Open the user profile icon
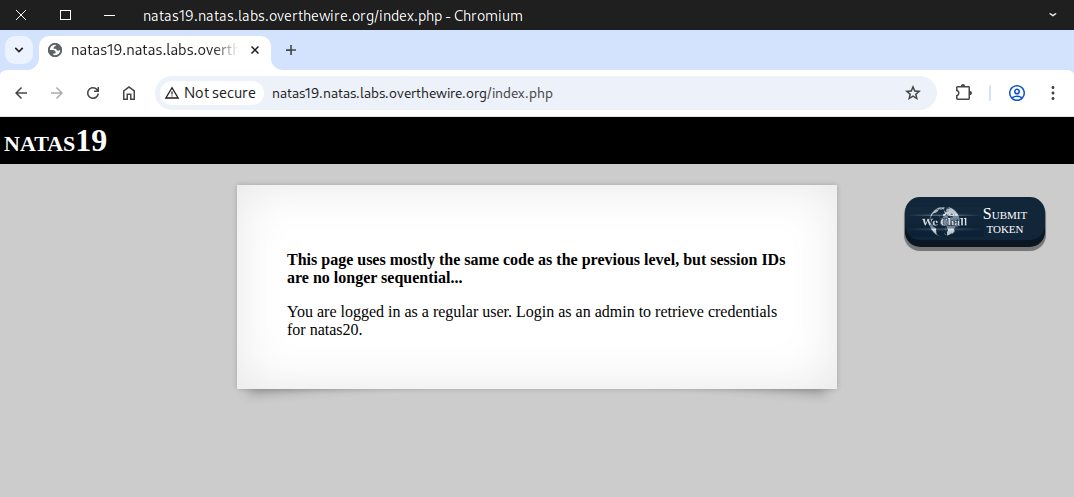The image size is (1074, 497). click(x=1017, y=93)
